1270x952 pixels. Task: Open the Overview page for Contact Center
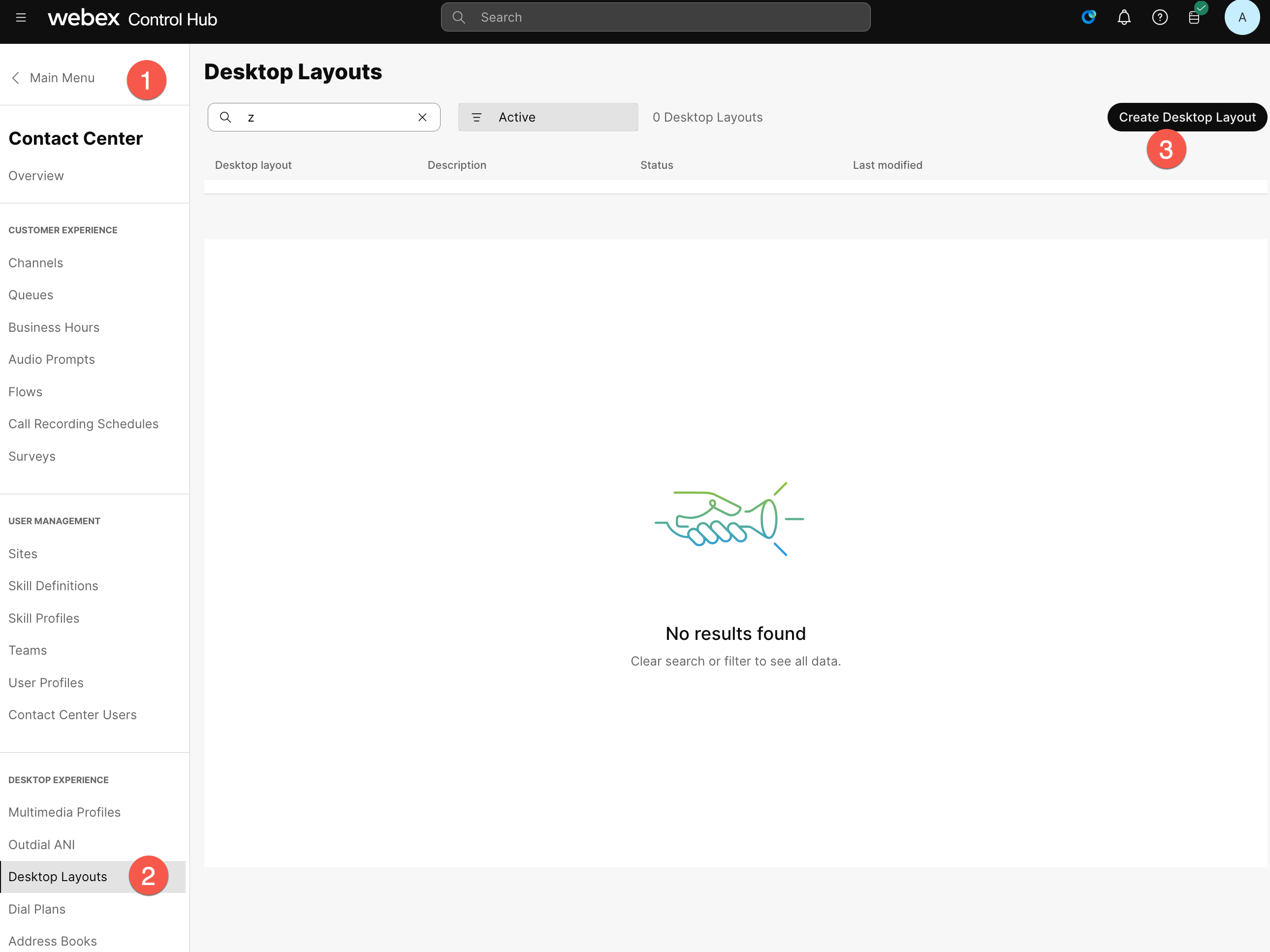coord(35,176)
